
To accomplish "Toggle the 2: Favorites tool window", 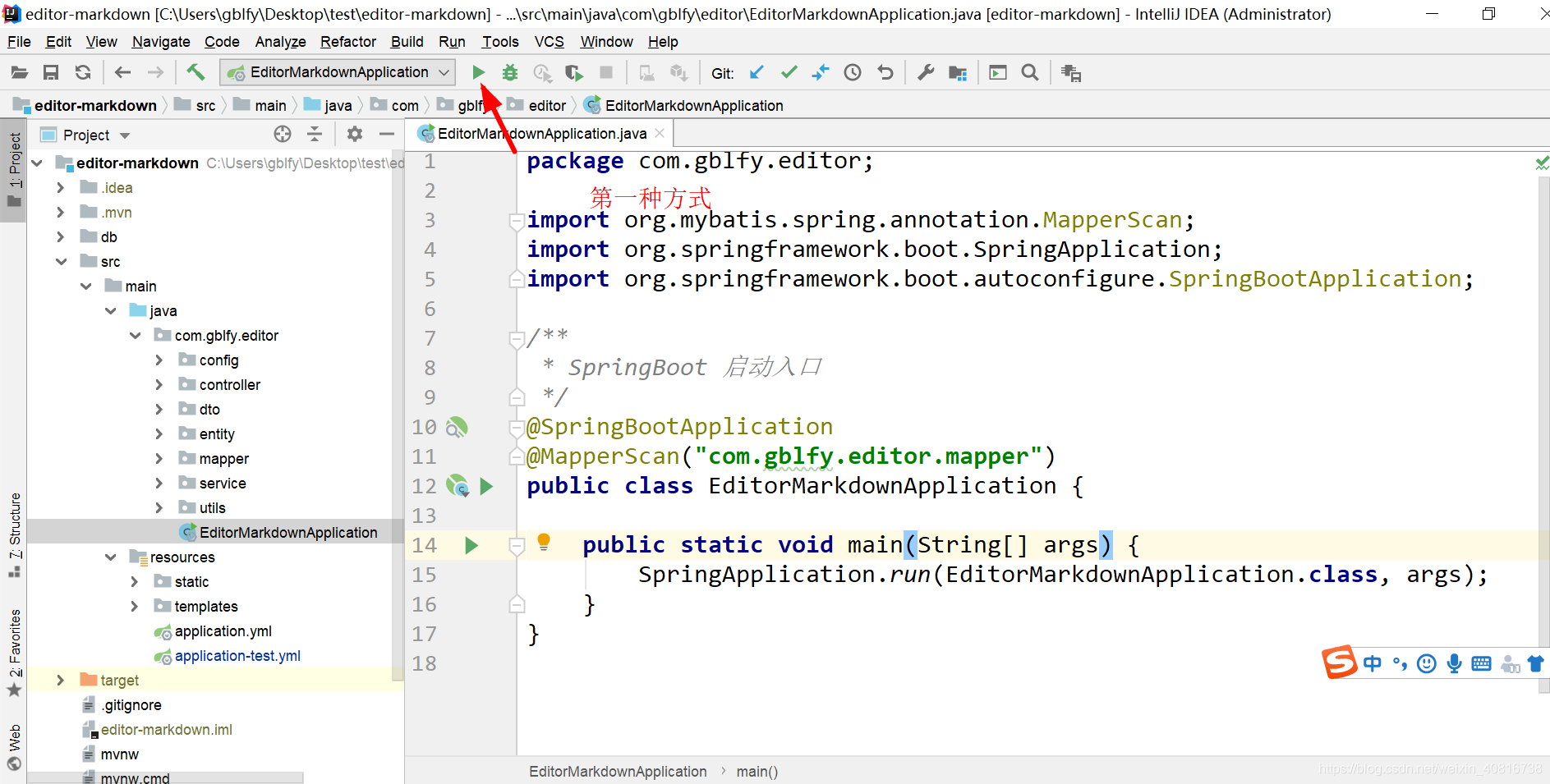I will [x=14, y=653].
